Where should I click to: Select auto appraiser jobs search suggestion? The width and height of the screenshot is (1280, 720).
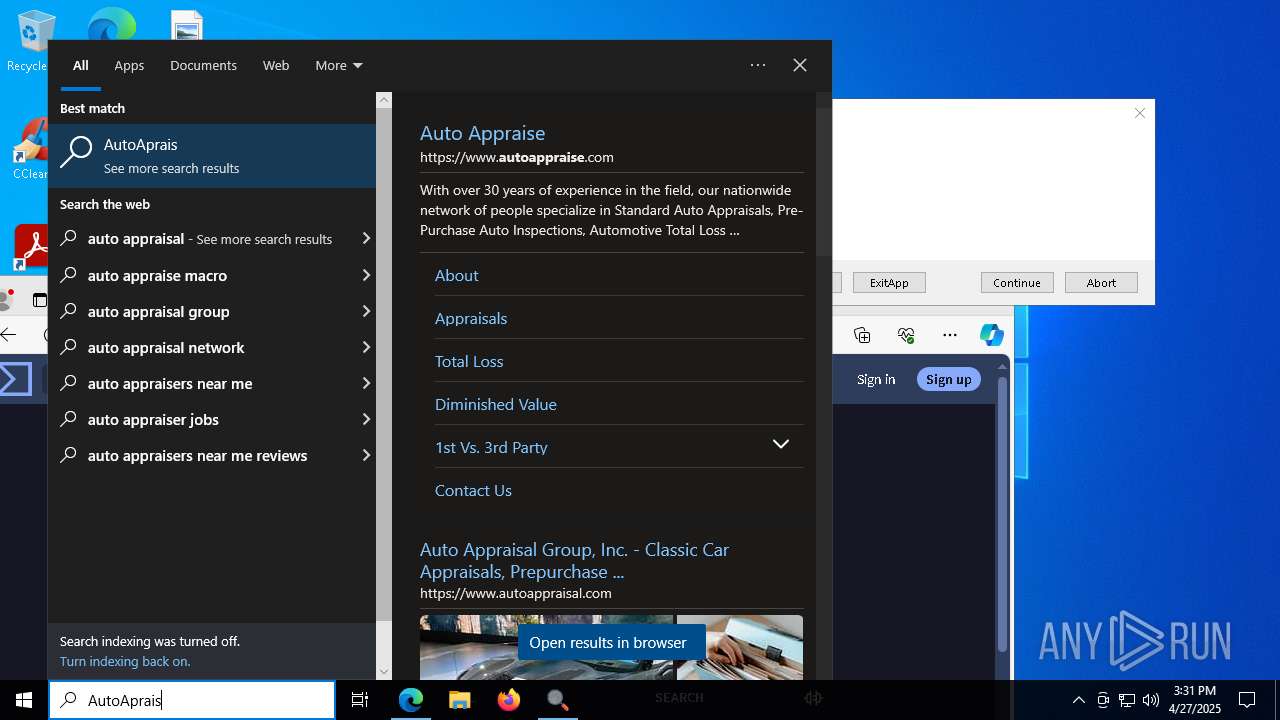tap(202, 419)
